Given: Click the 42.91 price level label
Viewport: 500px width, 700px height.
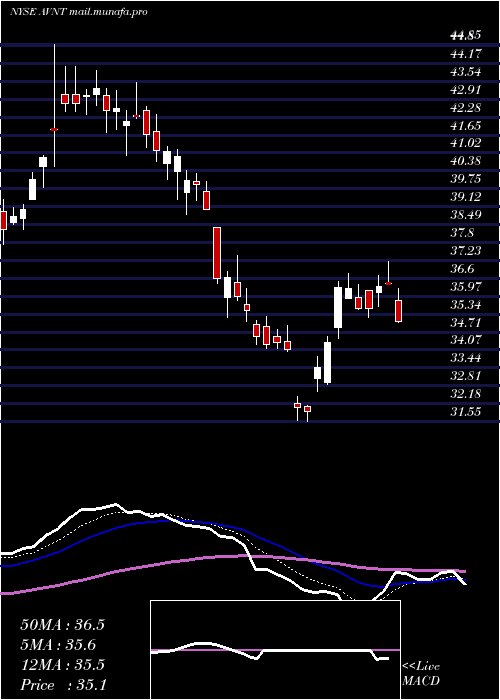Looking at the screenshot, I should (x=466, y=90).
